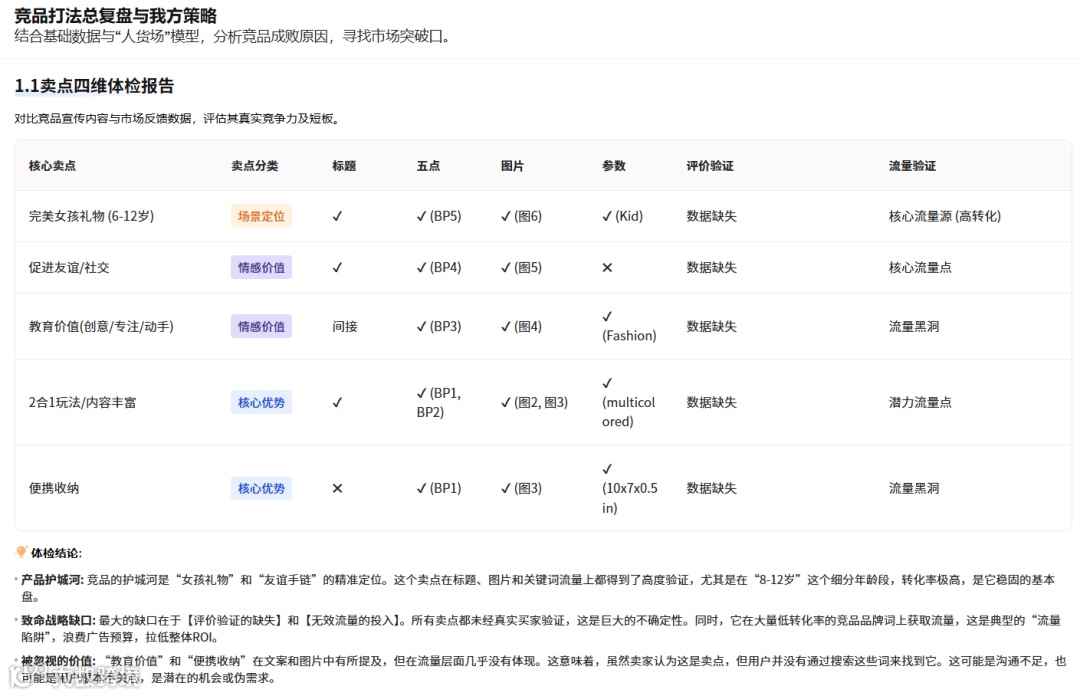This screenshot has height=696, width=1080.
Task: Click the ✓ (图4) cell
Action: (x=521, y=327)
